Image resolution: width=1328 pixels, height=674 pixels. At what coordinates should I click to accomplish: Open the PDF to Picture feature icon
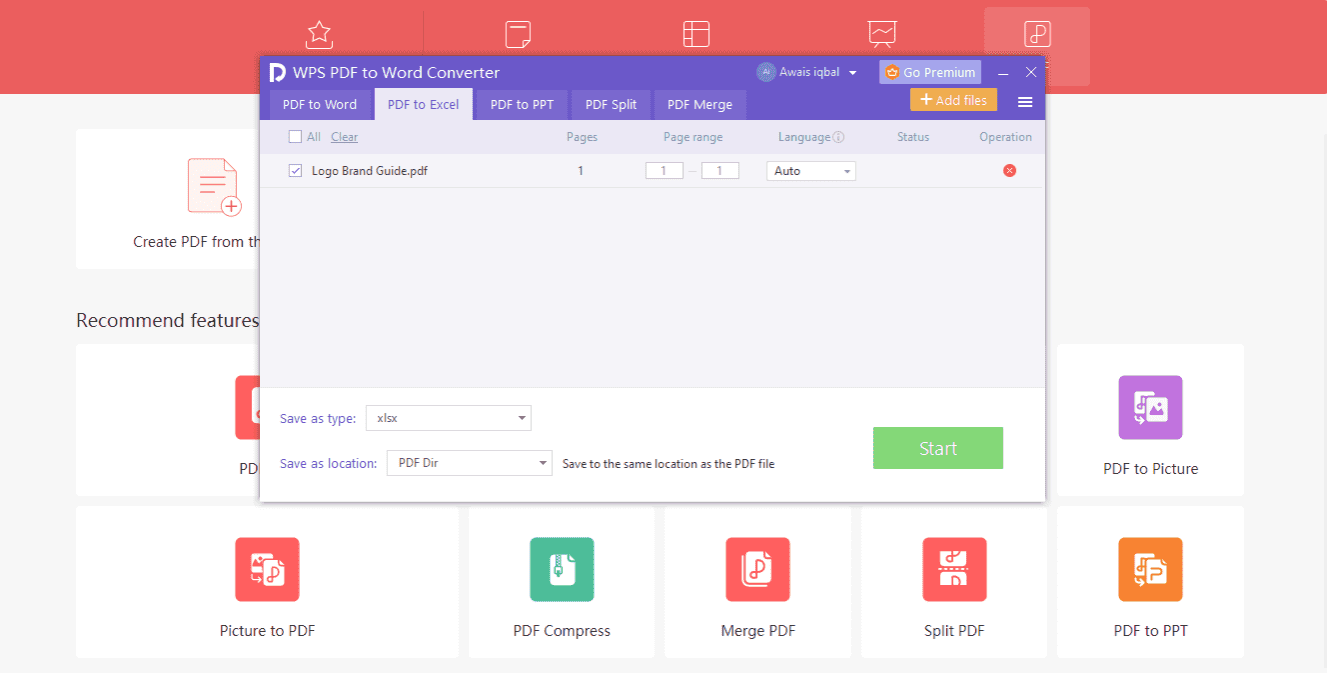pos(1150,408)
